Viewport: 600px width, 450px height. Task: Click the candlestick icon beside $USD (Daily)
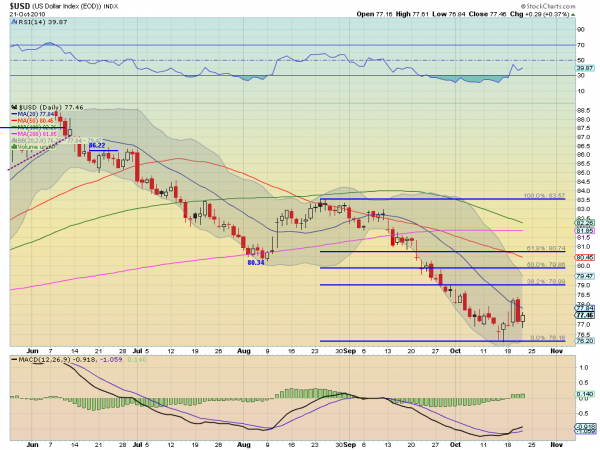[x=14, y=108]
